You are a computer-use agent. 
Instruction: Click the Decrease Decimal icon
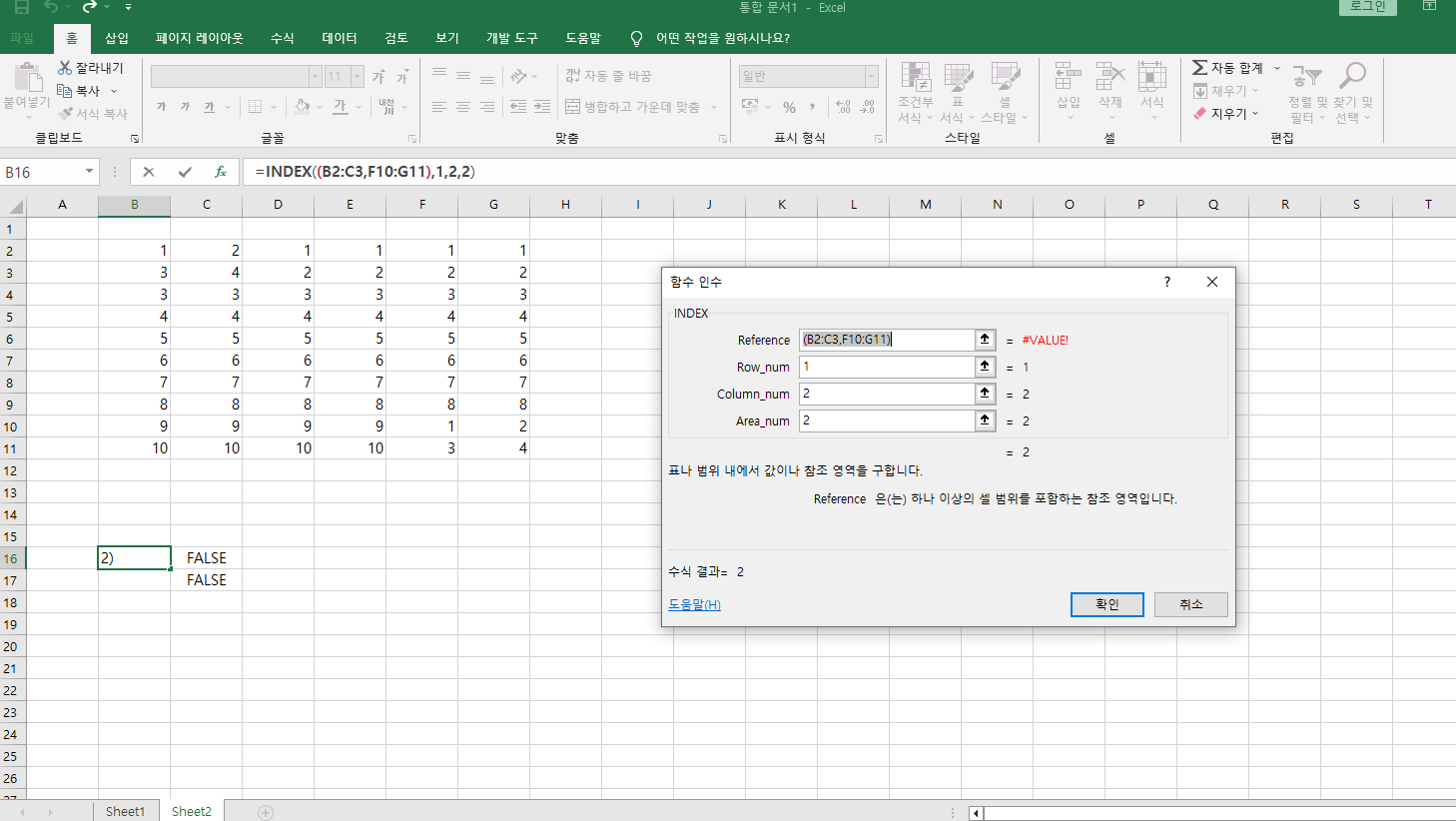(x=868, y=107)
